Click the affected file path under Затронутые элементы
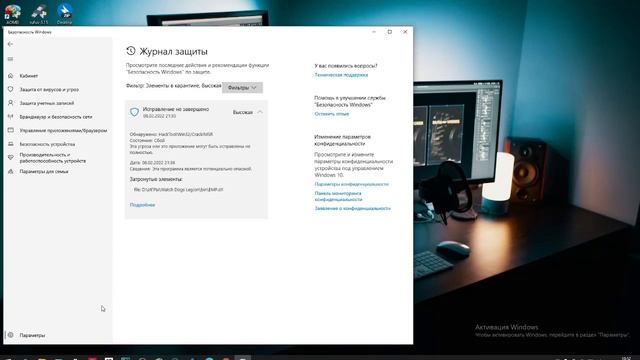This screenshot has height=360, width=640. [178, 190]
